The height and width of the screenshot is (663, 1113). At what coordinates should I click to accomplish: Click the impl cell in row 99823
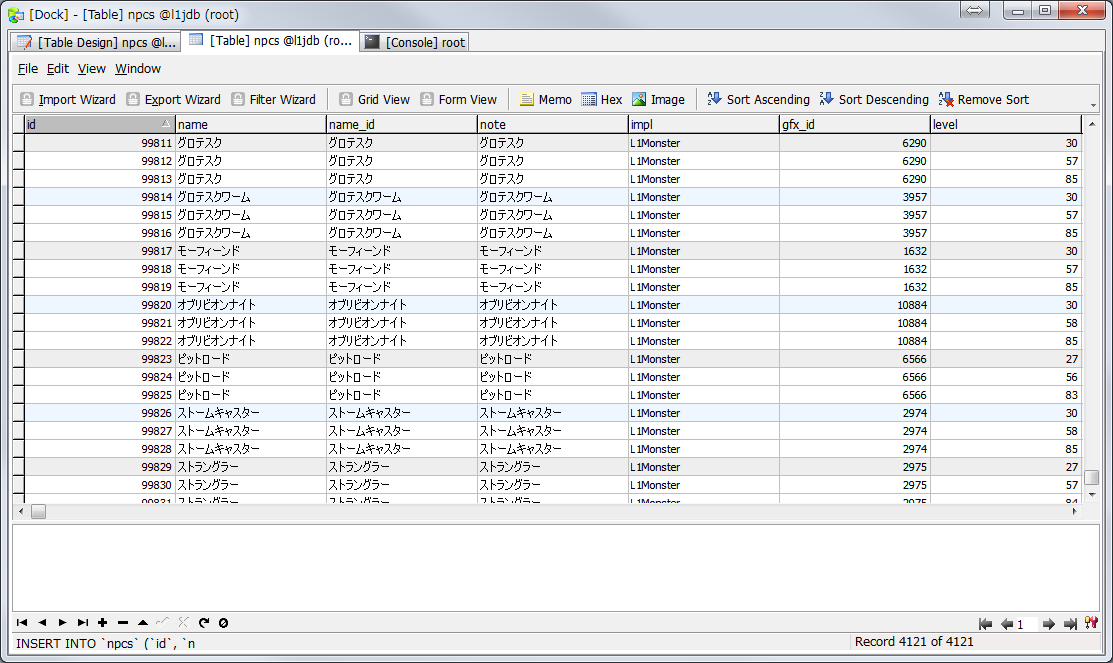click(704, 359)
